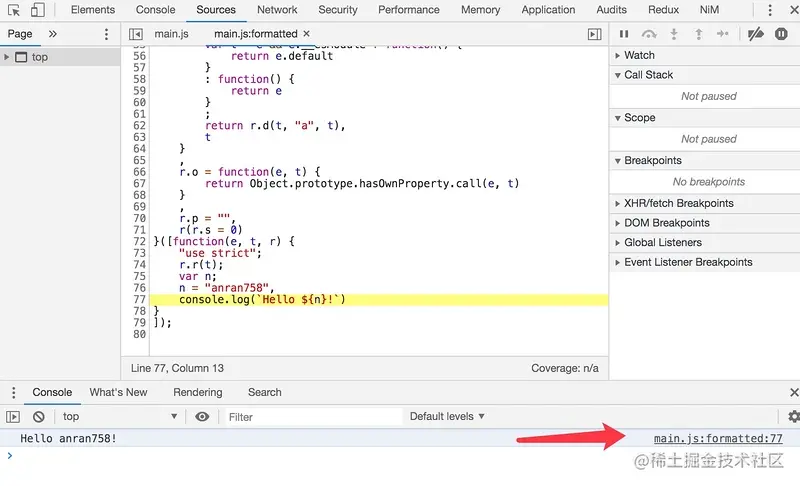Open the top JavaScript context dropdown
800x486 pixels.
120,417
